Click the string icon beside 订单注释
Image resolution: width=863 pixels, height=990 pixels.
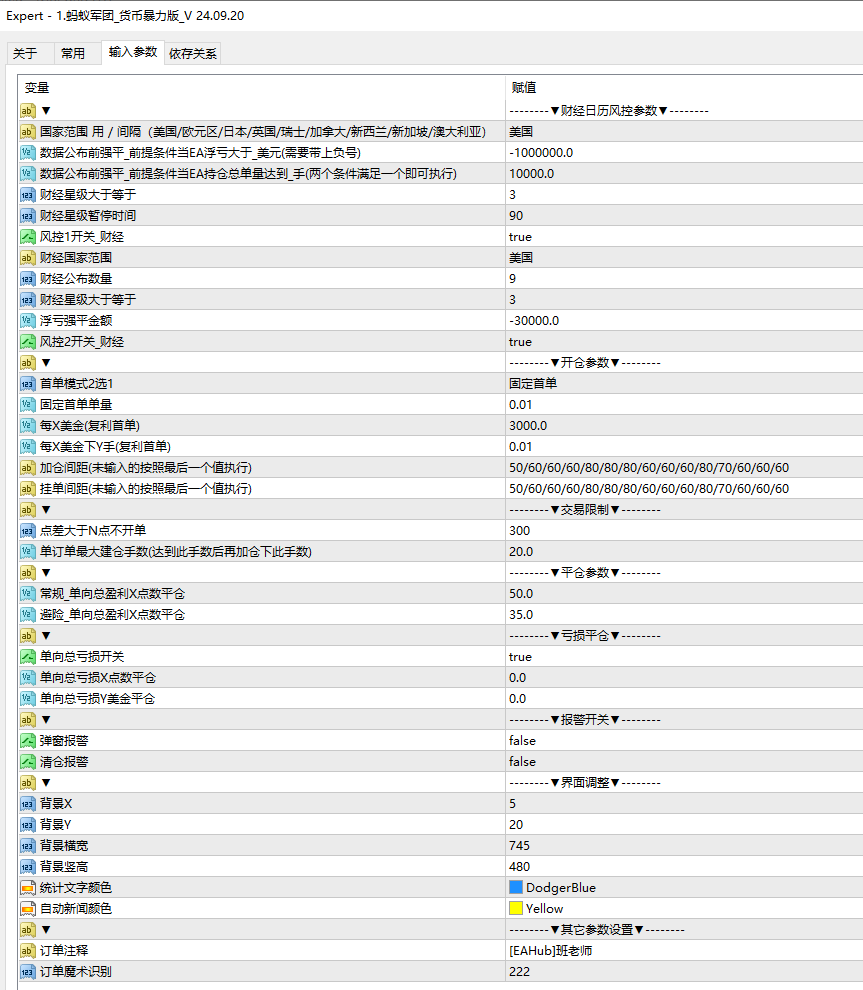point(27,950)
